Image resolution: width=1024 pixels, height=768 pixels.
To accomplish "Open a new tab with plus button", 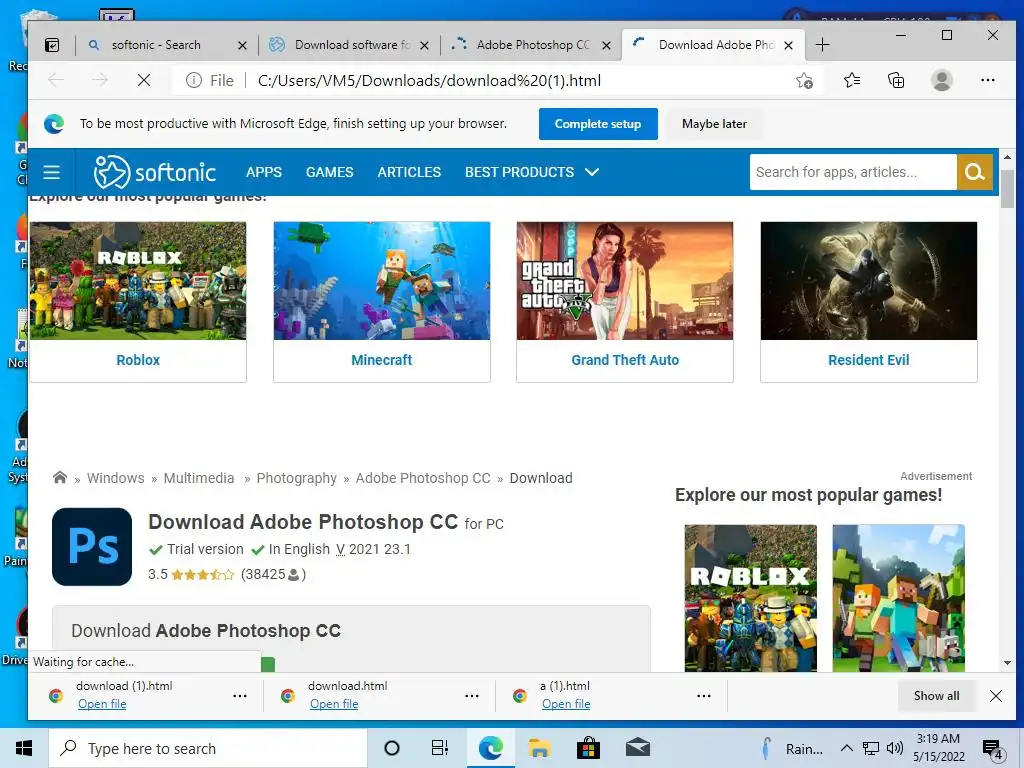I will coord(823,45).
